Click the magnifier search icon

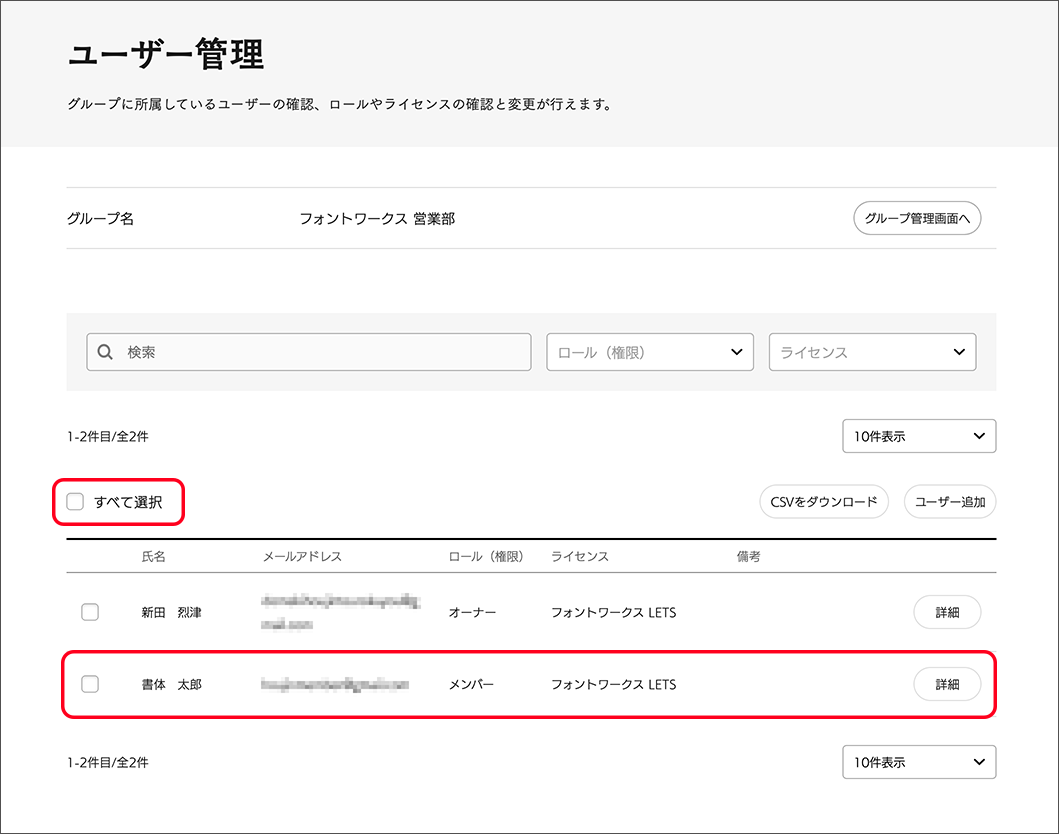105,352
